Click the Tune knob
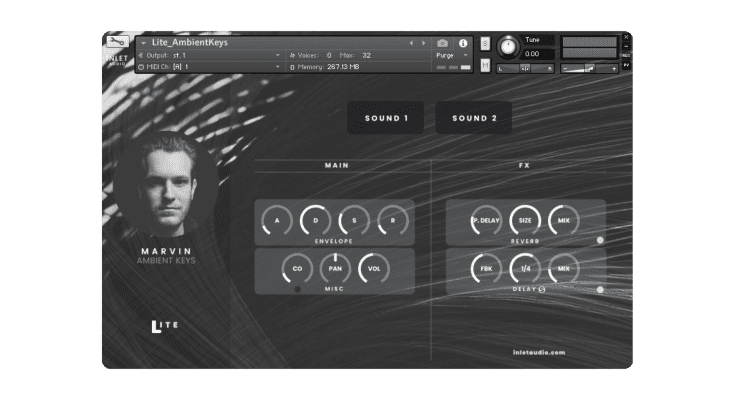Viewport: 735px width, 400px height. coord(509,47)
